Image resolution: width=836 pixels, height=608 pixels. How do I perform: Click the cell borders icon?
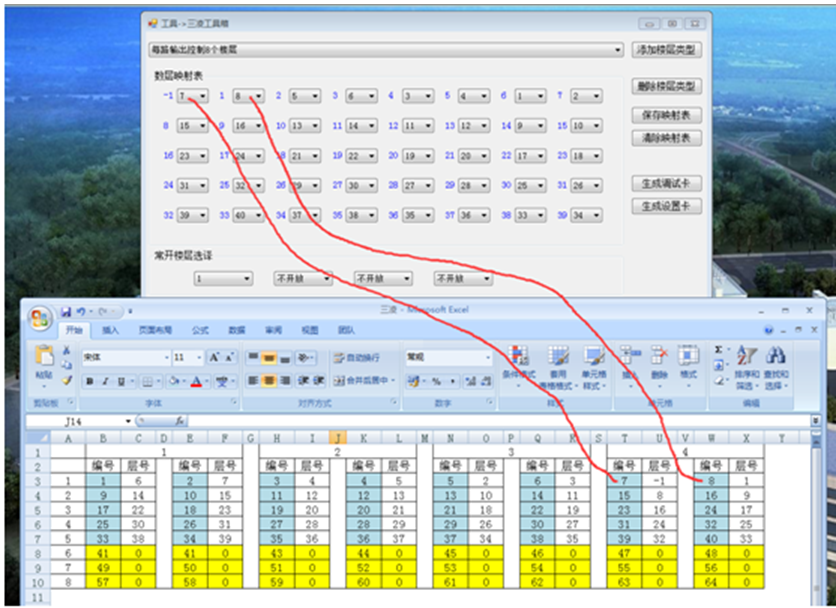pos(147,381)
